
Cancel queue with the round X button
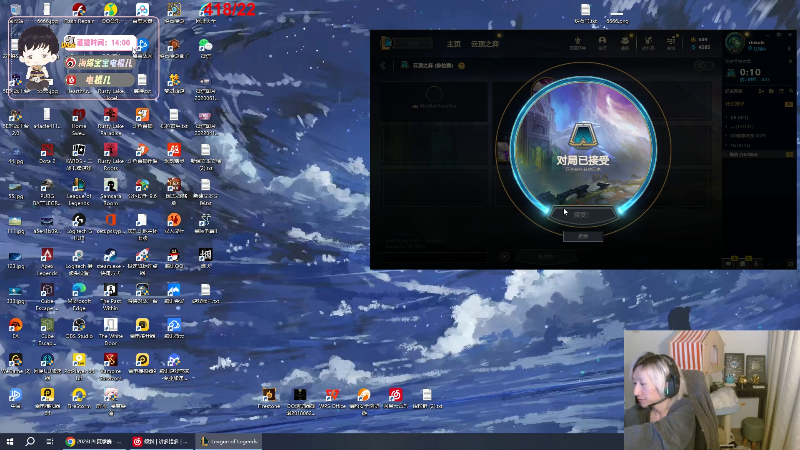pos(505,257)
